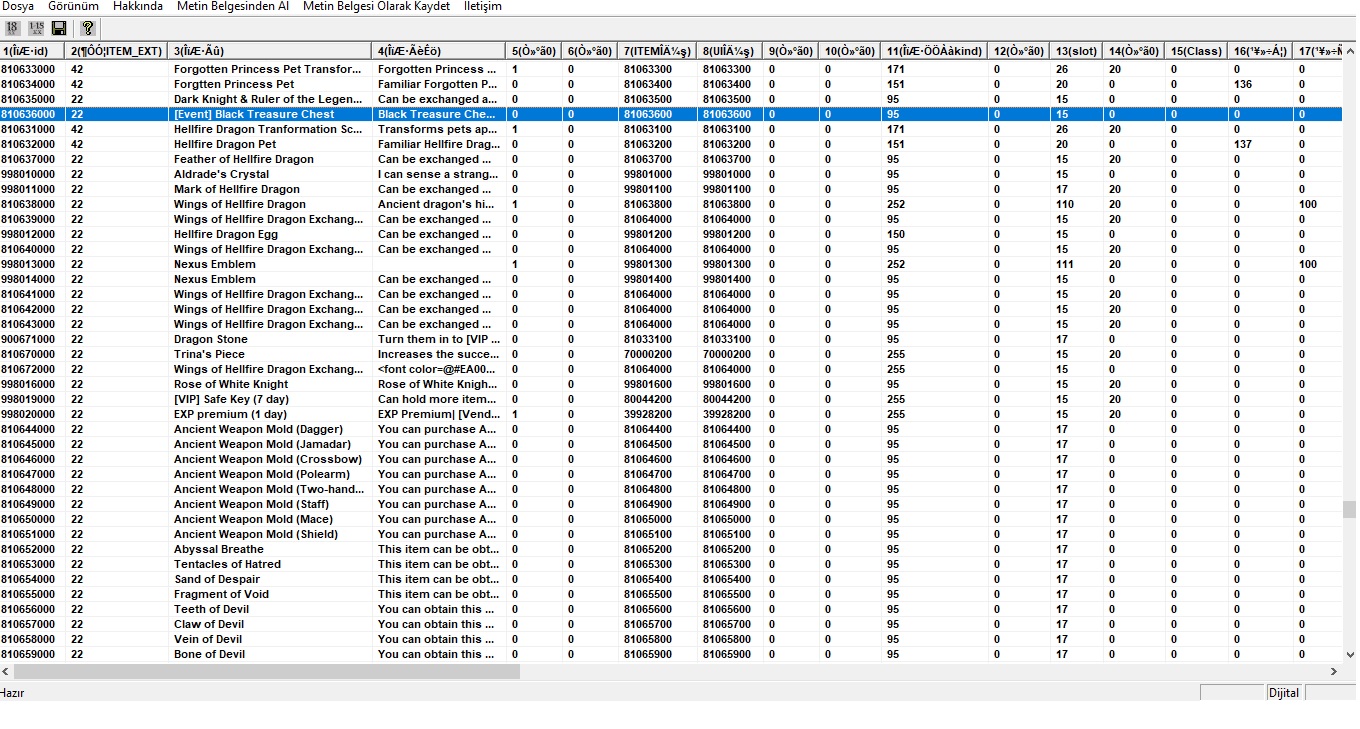The height and width of the screenshot is (729, 1360).
Task: Select 'Ancient Weapon Mold (Dagger)' row
Action: click(x=670, y=429)
